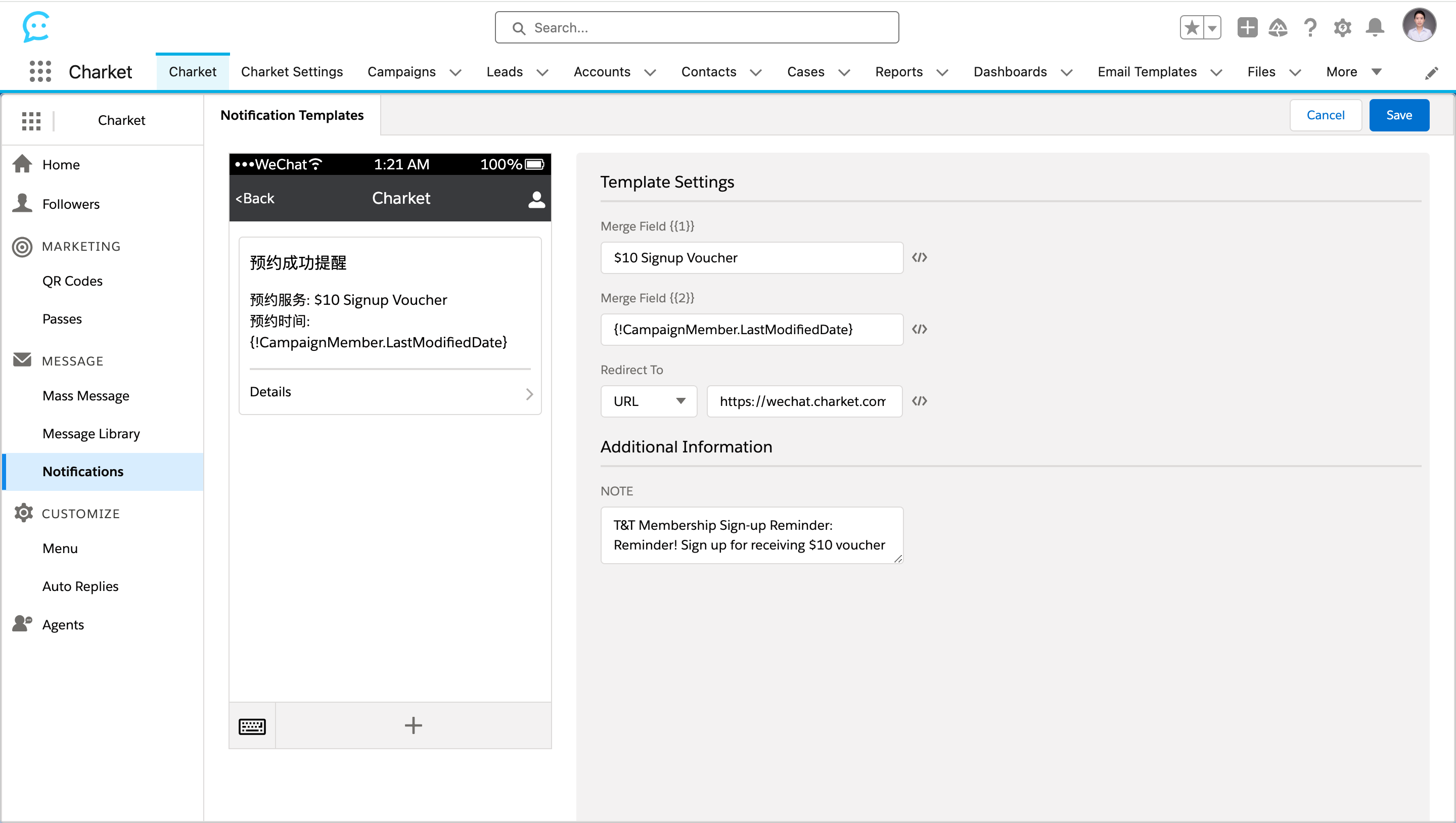Click the merge field code icon for Field 2
The width and height of the screenshot is (1456, 823).
coord(919,330)
